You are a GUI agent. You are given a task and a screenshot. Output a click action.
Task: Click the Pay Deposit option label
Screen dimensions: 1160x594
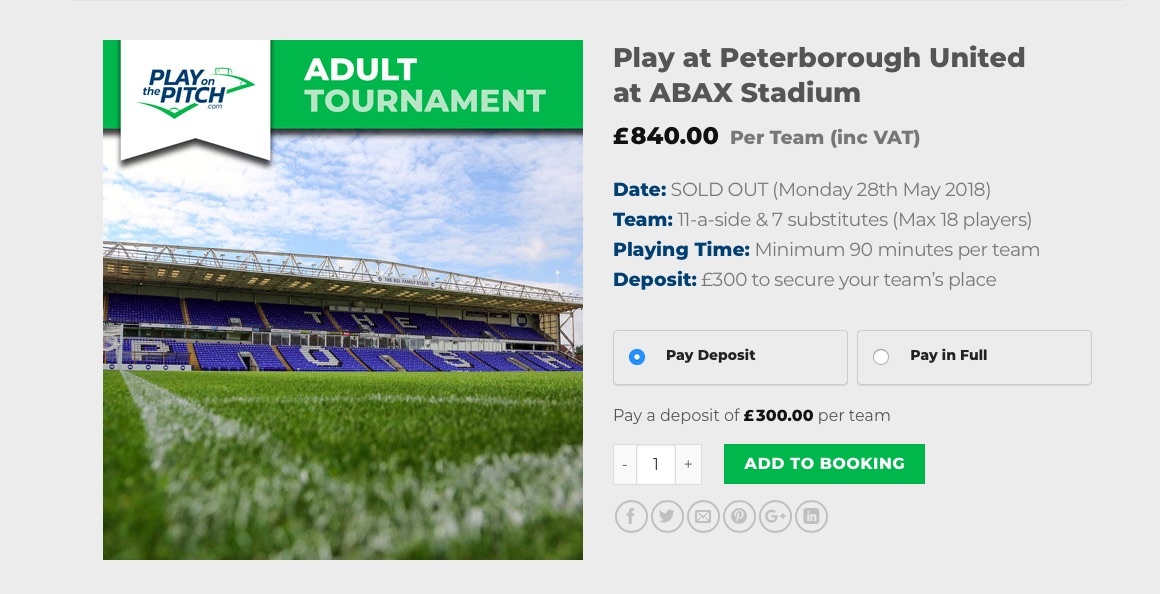click(710, 355)
